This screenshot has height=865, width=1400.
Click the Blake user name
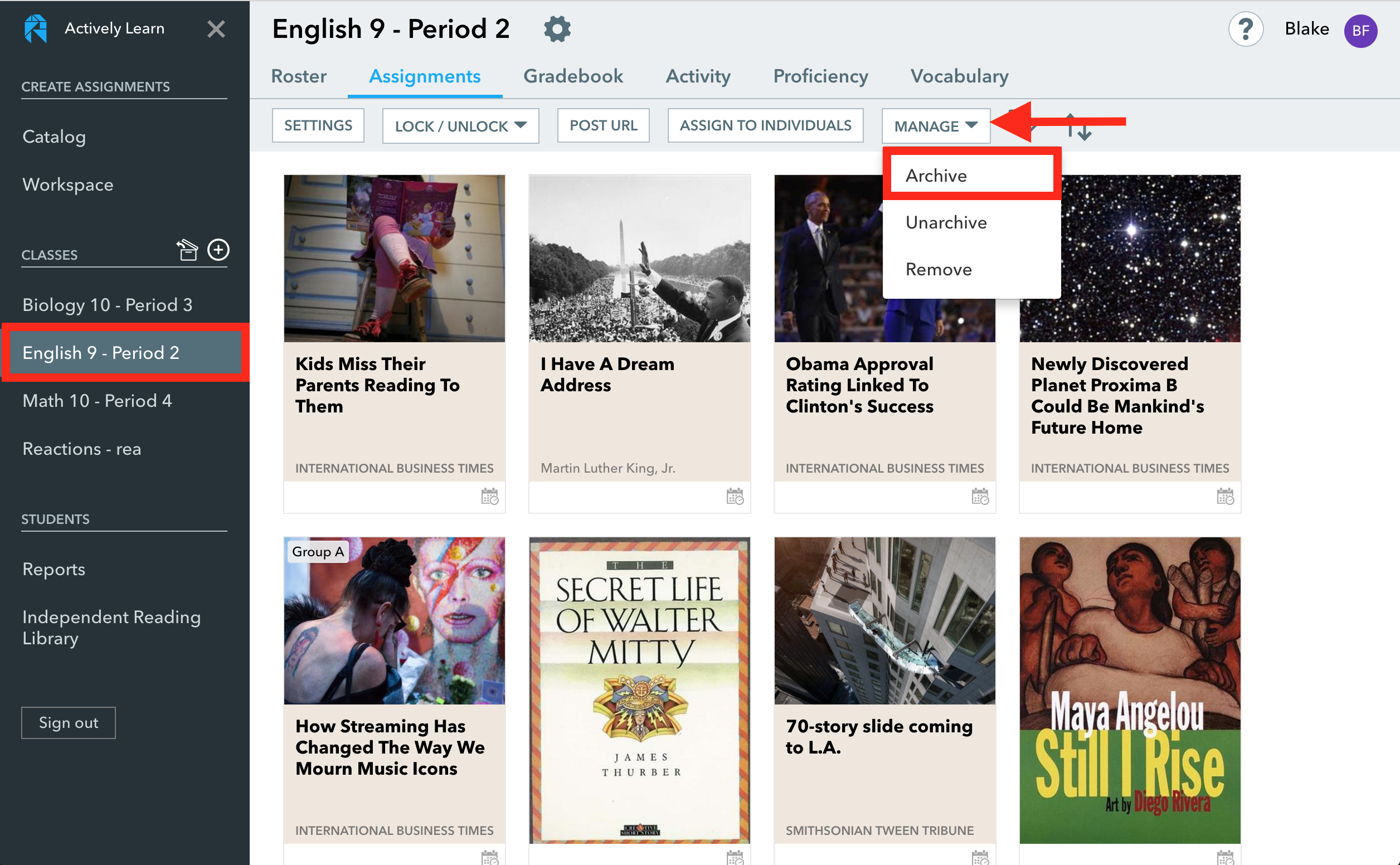1307,28
